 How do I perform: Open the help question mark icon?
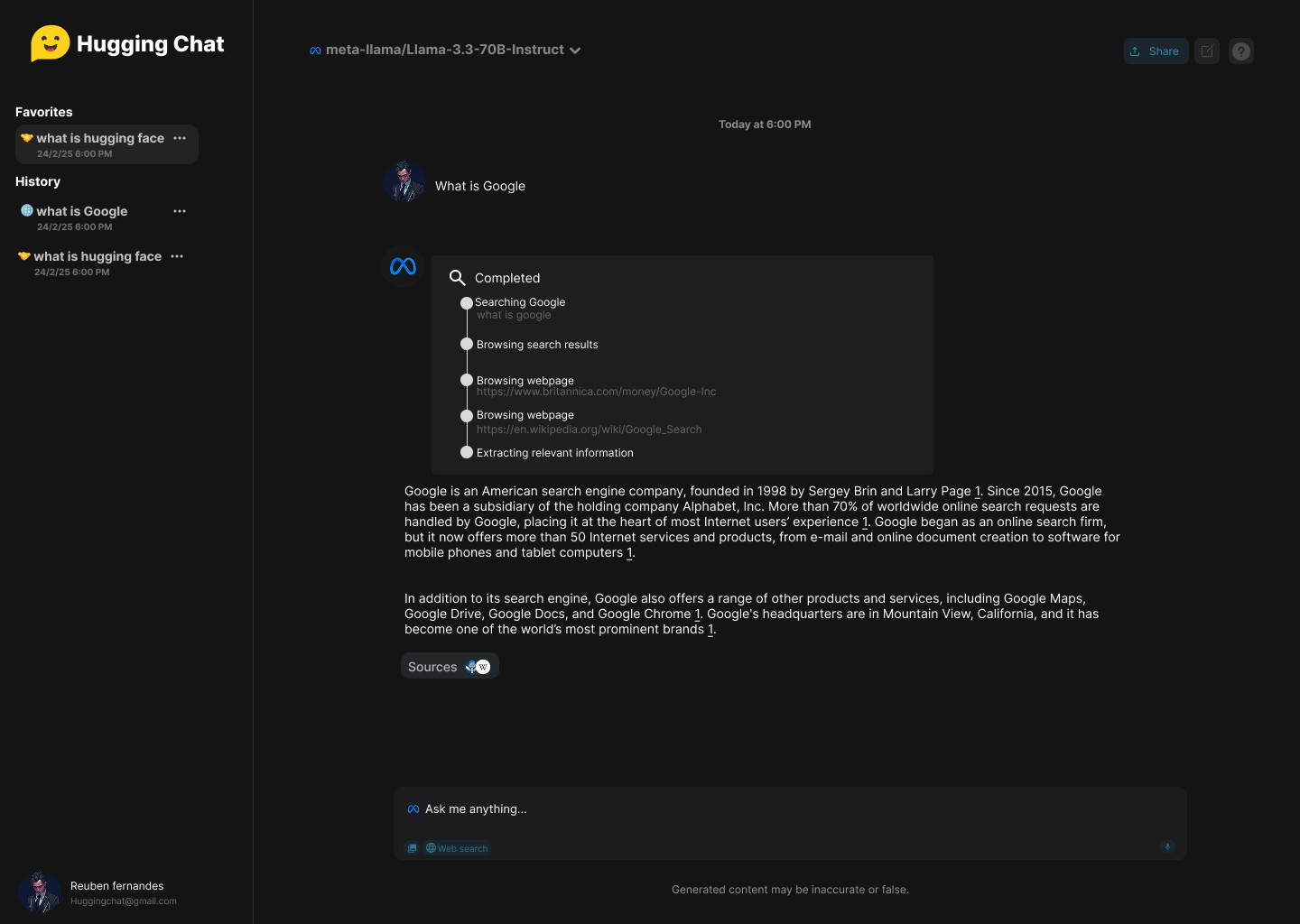click(x=1241, y=51)
